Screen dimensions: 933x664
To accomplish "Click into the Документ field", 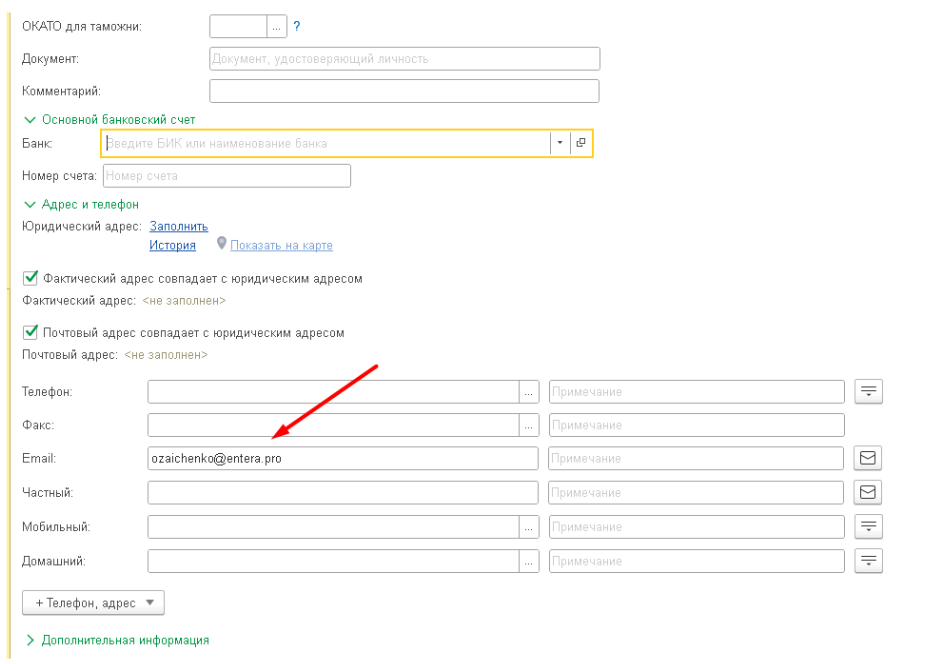I will point(405,59).
